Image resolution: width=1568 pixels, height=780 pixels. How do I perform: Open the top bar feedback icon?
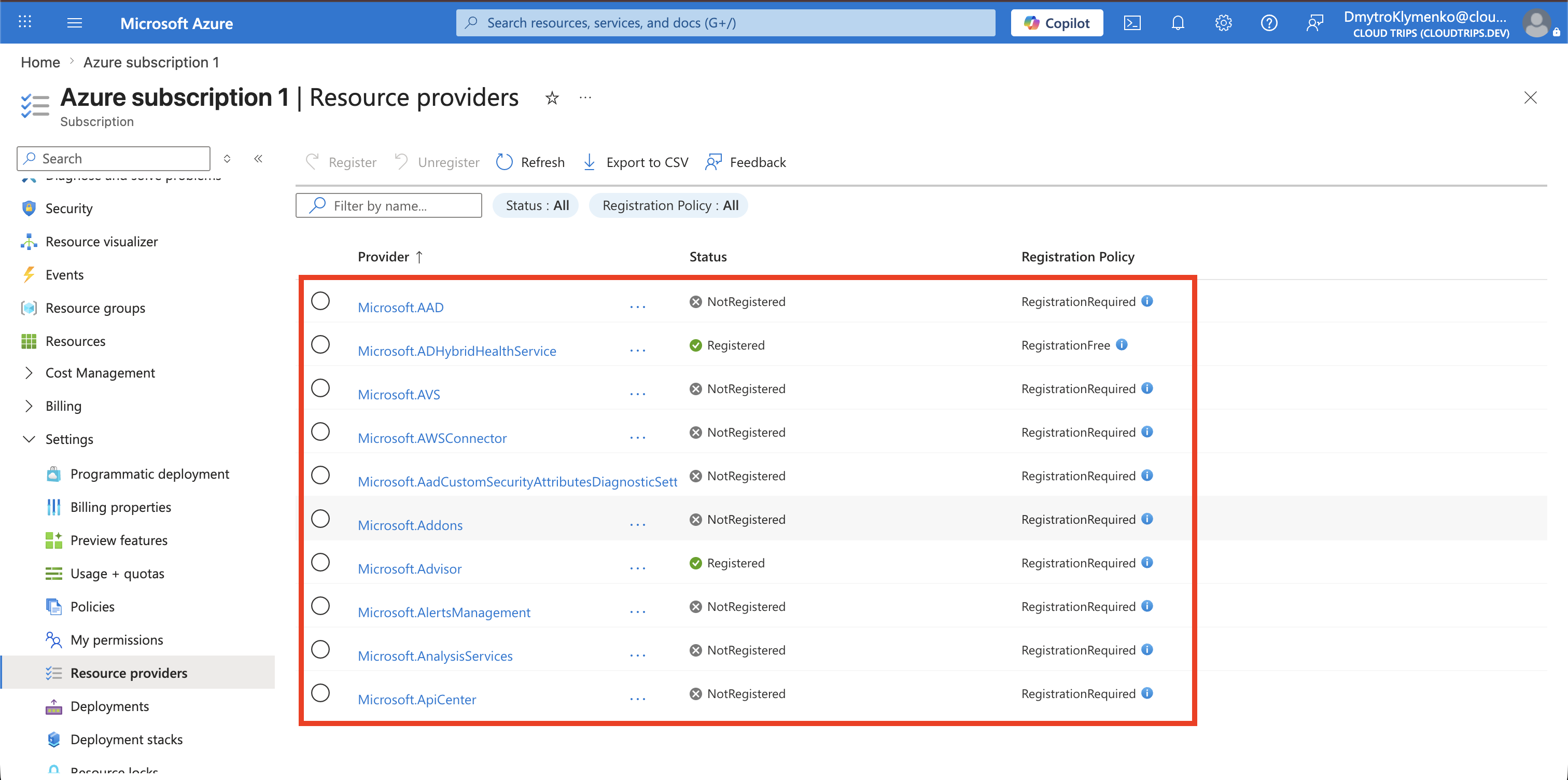point(1314,23)
